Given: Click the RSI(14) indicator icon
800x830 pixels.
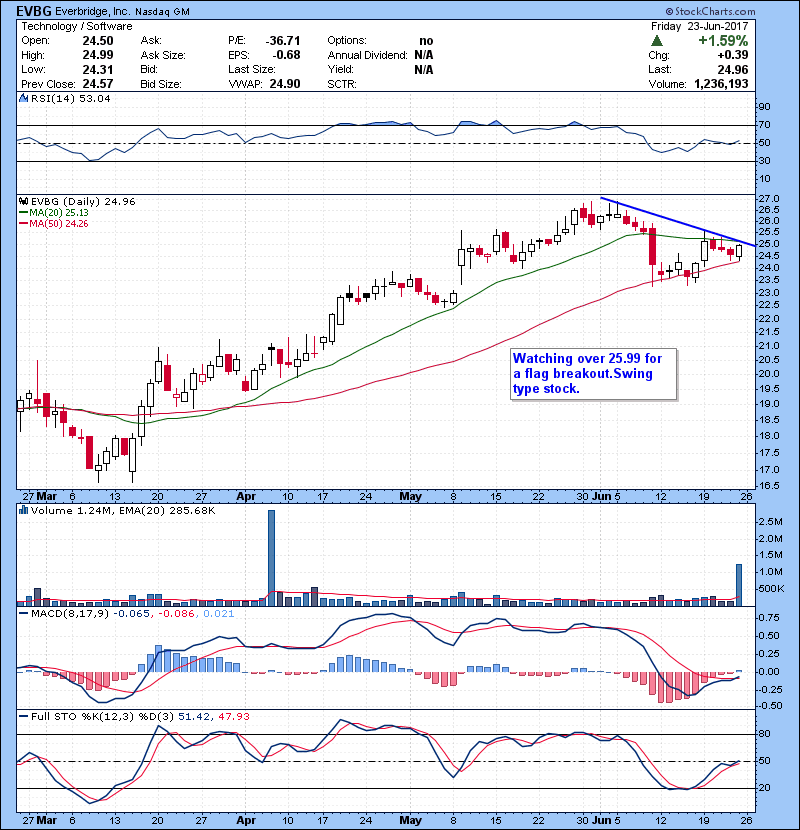Looking at the screenshot, I should (23, 98).
